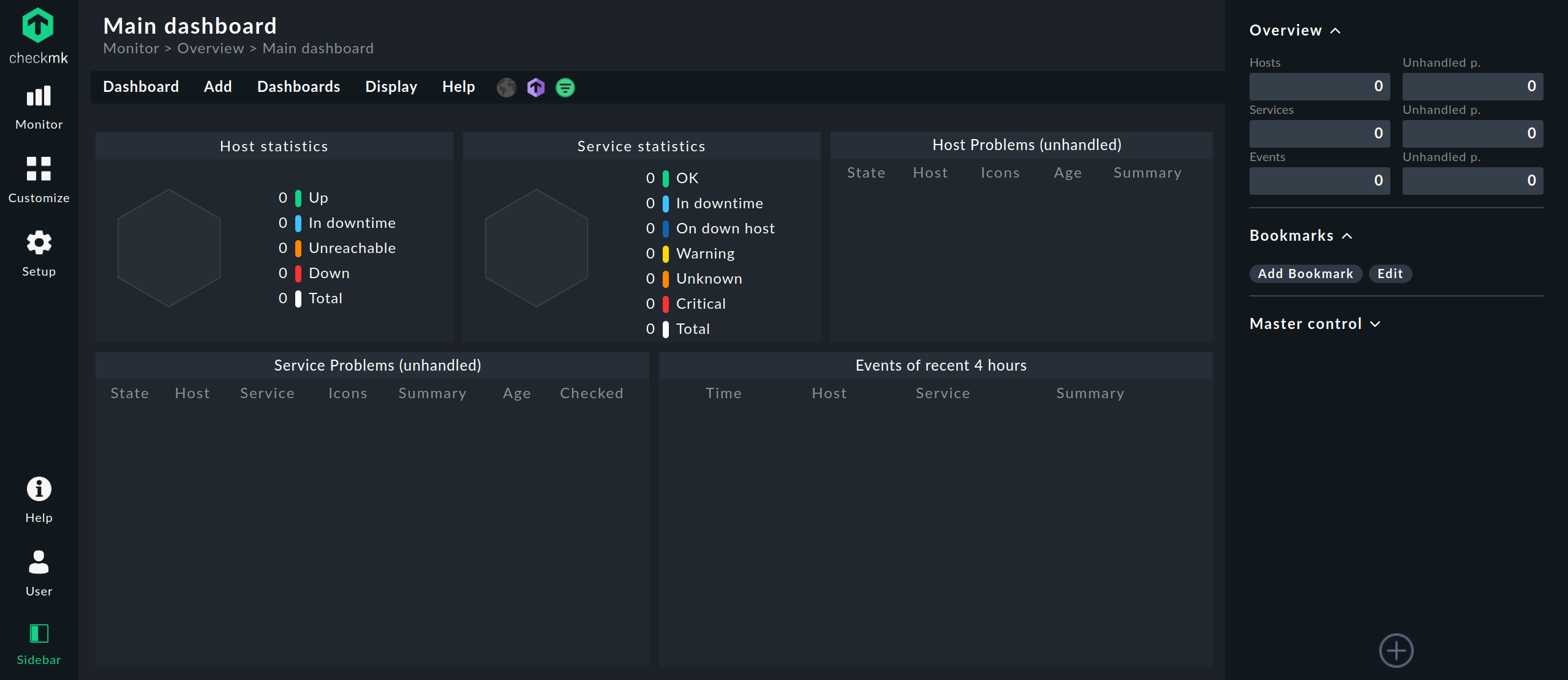Click the green Checkmk agent icon
Viewport: 1568px width, 680px height.
coord(566,88)
